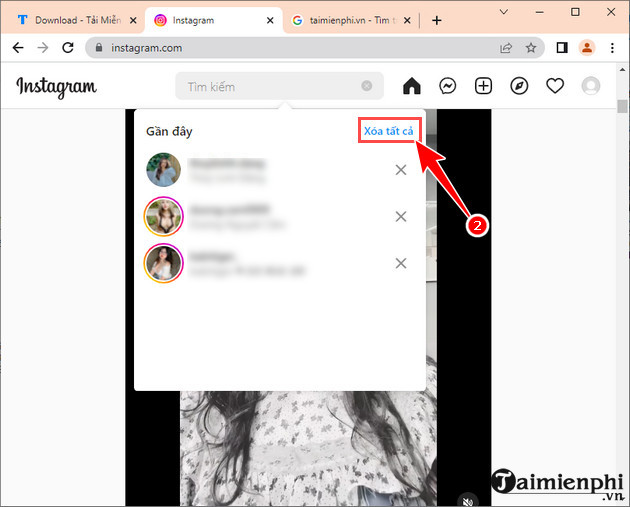
Task: Close the Download - Tải Miễn tab
Action: click(133, 20)
